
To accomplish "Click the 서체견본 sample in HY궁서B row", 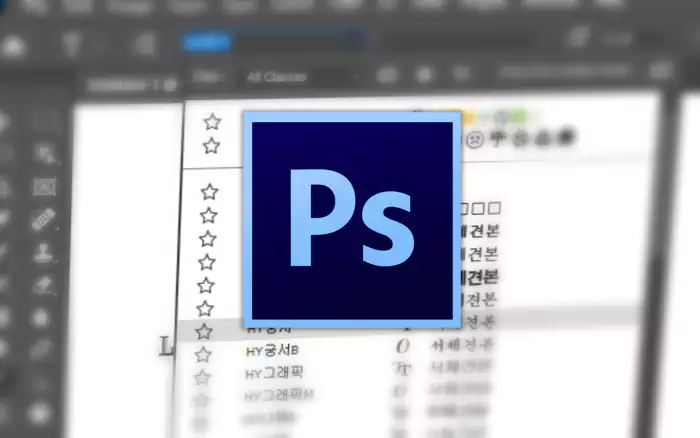I will 462,344.
